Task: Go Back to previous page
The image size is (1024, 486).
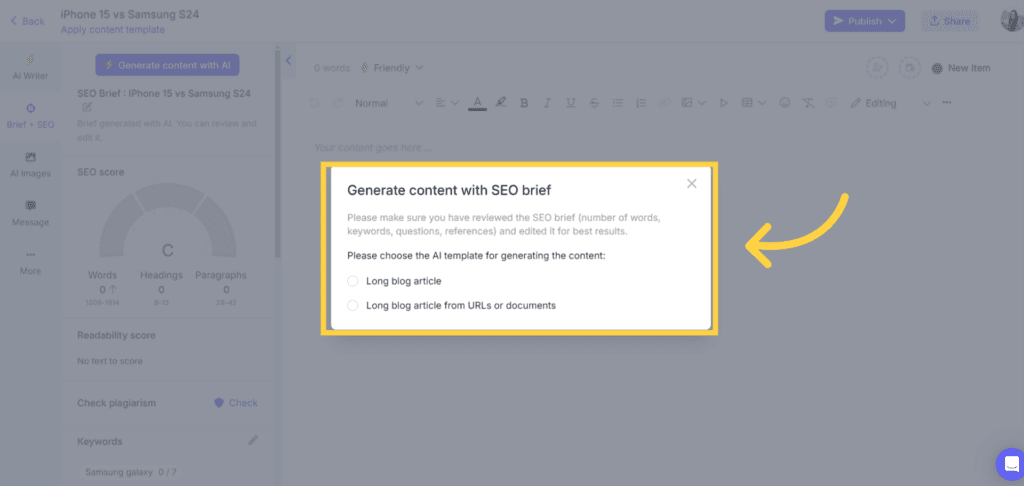Action: 27,21
